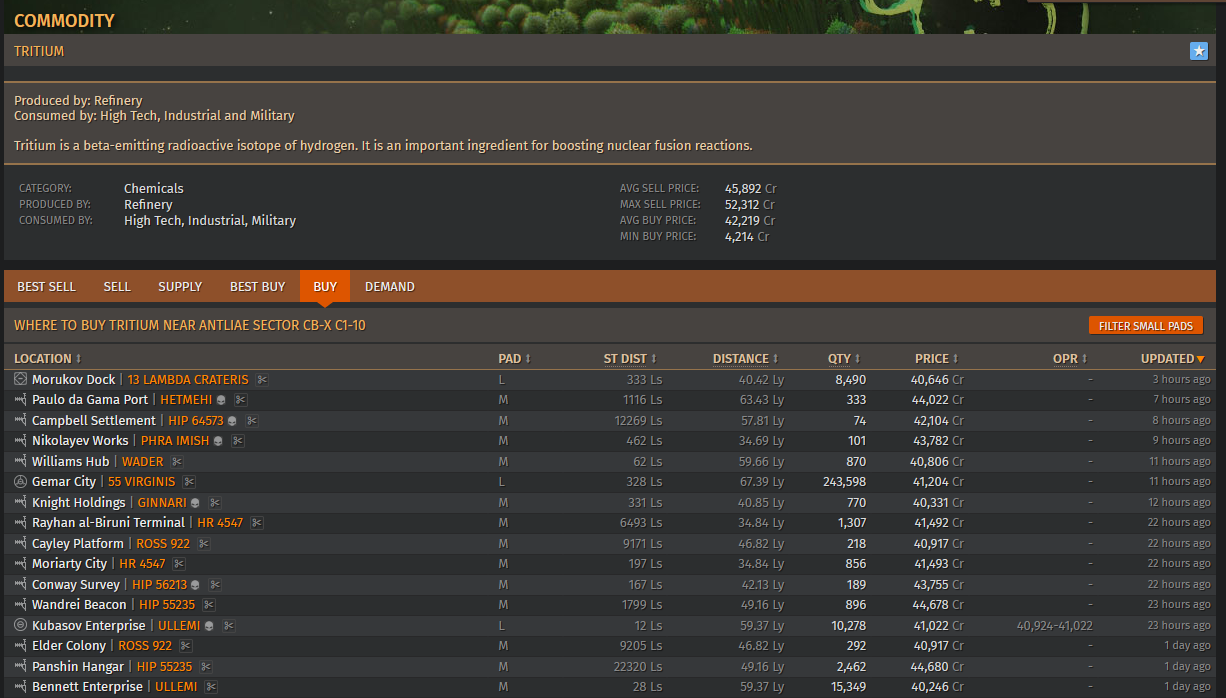Click the outpost icon before Williams Hub
Image resolution: width=1226 pixels, height=698 pixels.
click(x=21, y=462)
